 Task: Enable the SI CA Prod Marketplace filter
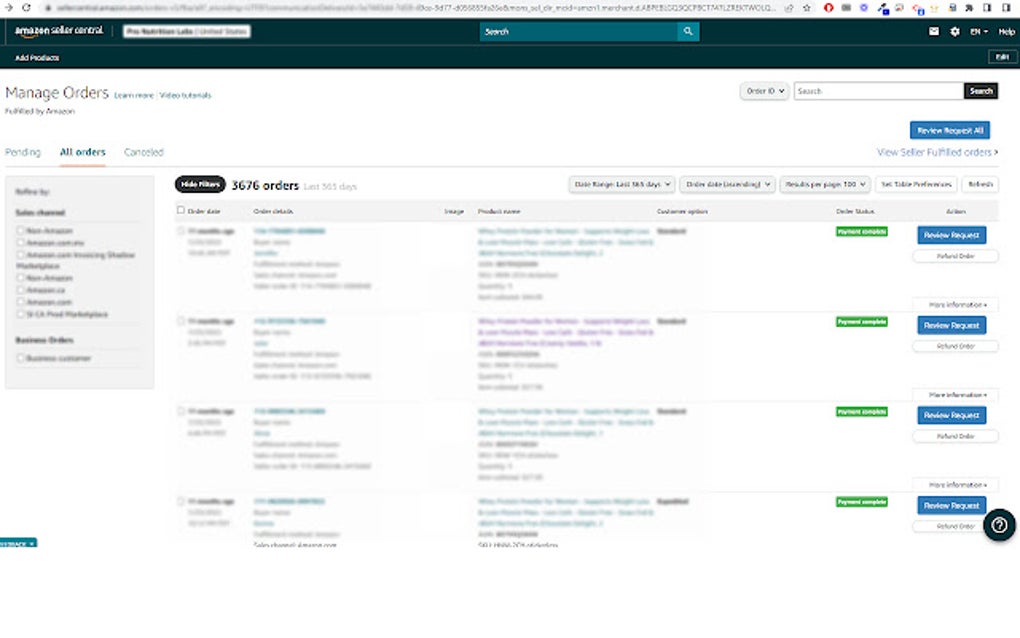(x=20, y=314)
